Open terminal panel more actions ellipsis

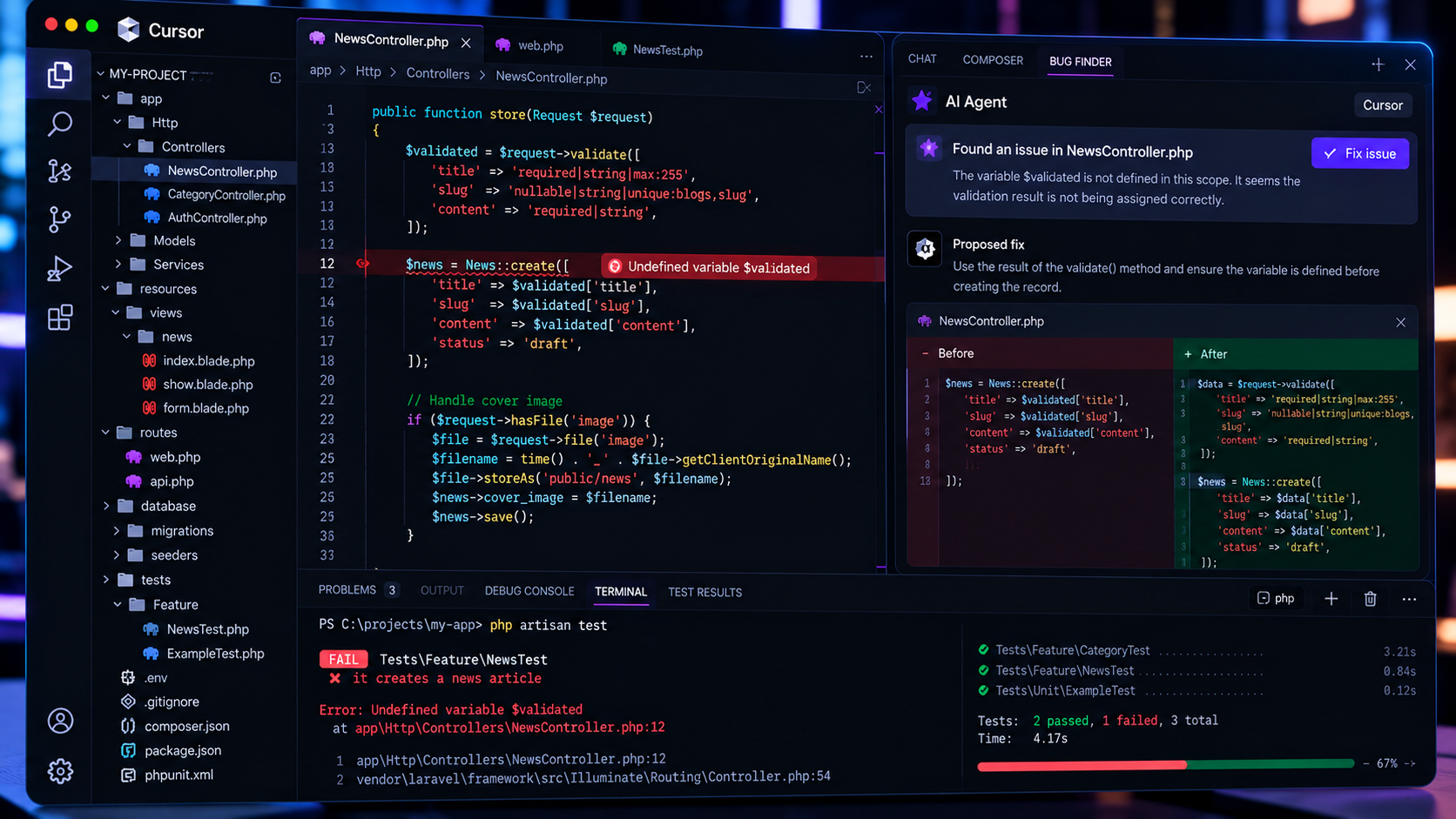1409,599
